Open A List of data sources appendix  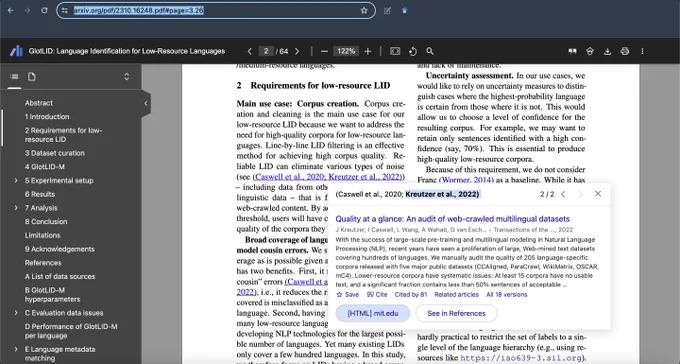[x=60, y=276]
